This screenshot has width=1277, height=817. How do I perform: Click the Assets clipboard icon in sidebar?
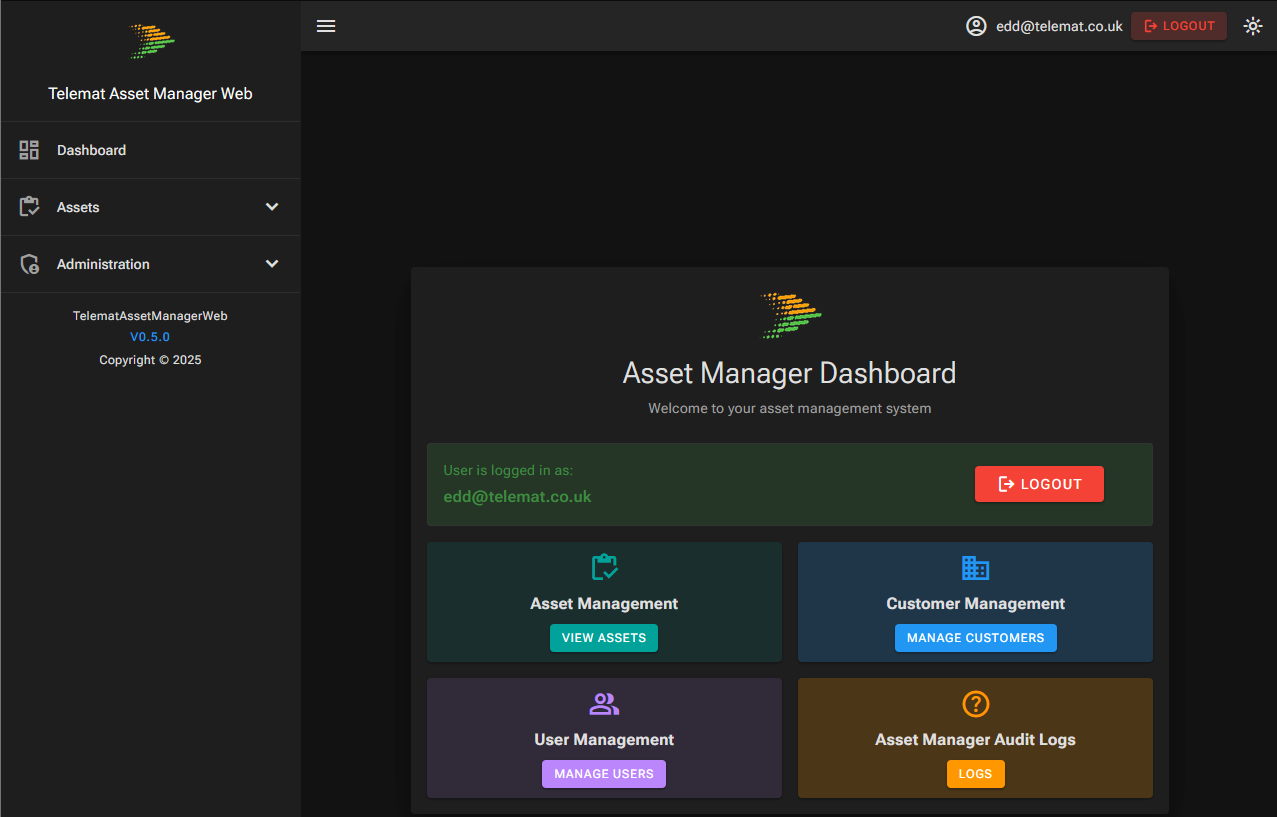[x=29, y=206]
